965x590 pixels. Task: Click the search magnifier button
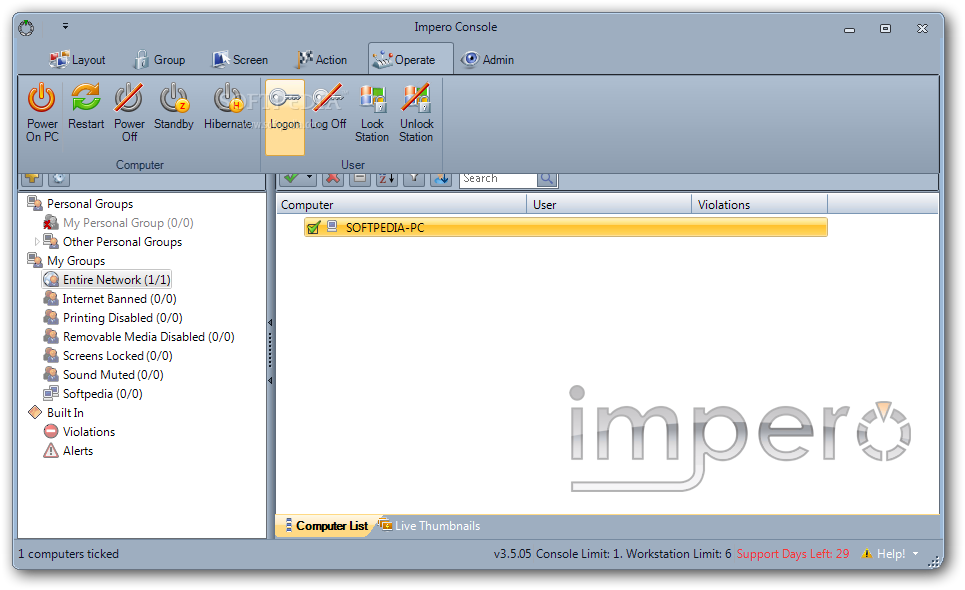pyautogui.click(x=547, y=178)
